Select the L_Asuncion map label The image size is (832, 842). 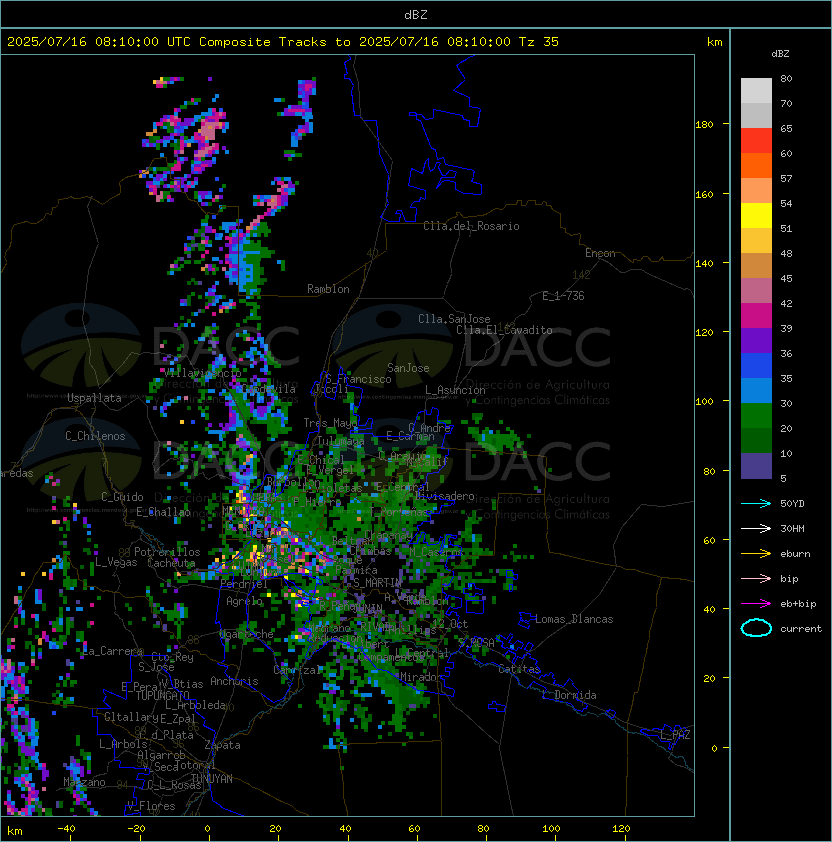[455, 390]
